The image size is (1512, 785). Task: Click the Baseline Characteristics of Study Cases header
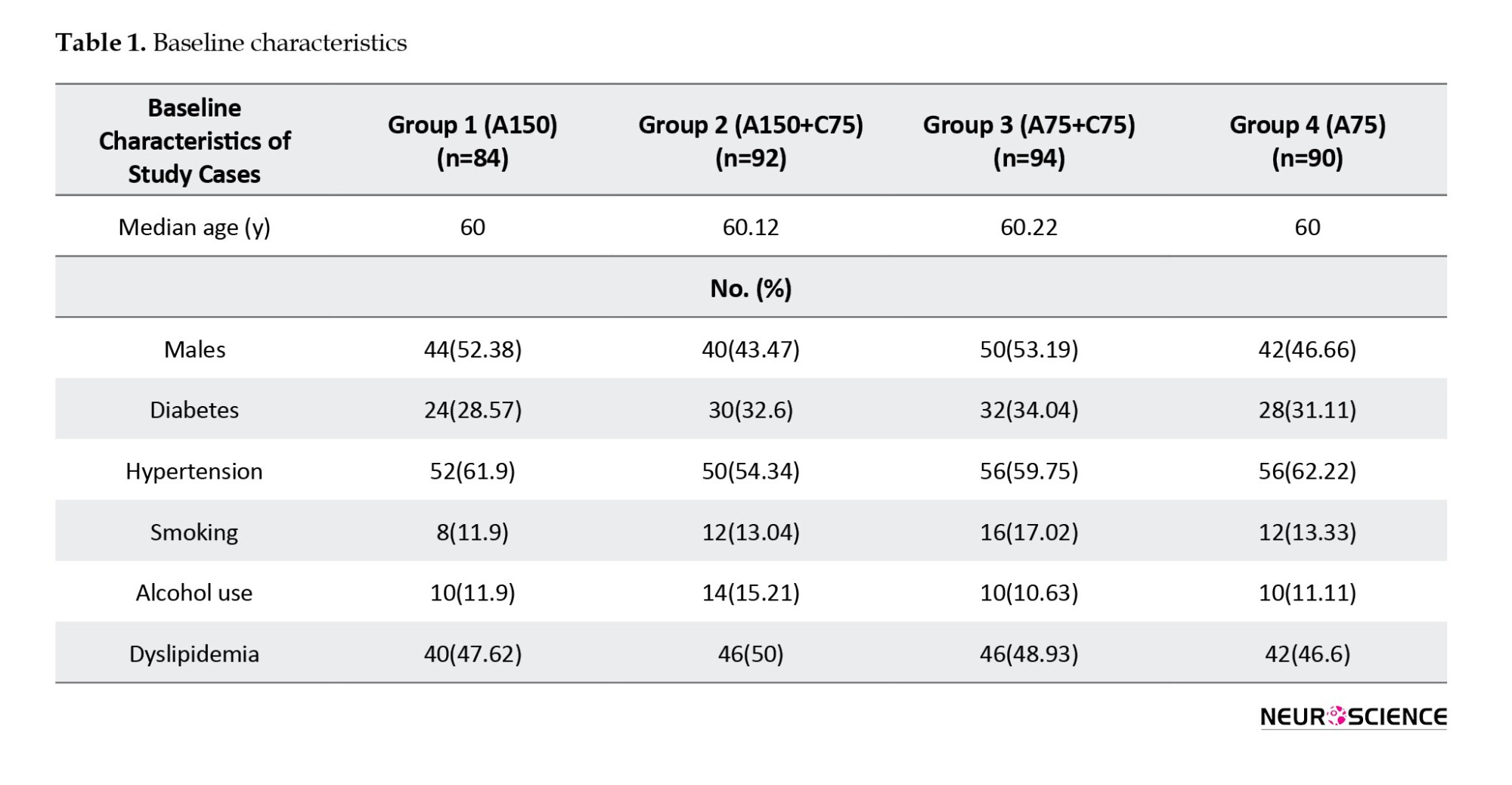(194, 141)
